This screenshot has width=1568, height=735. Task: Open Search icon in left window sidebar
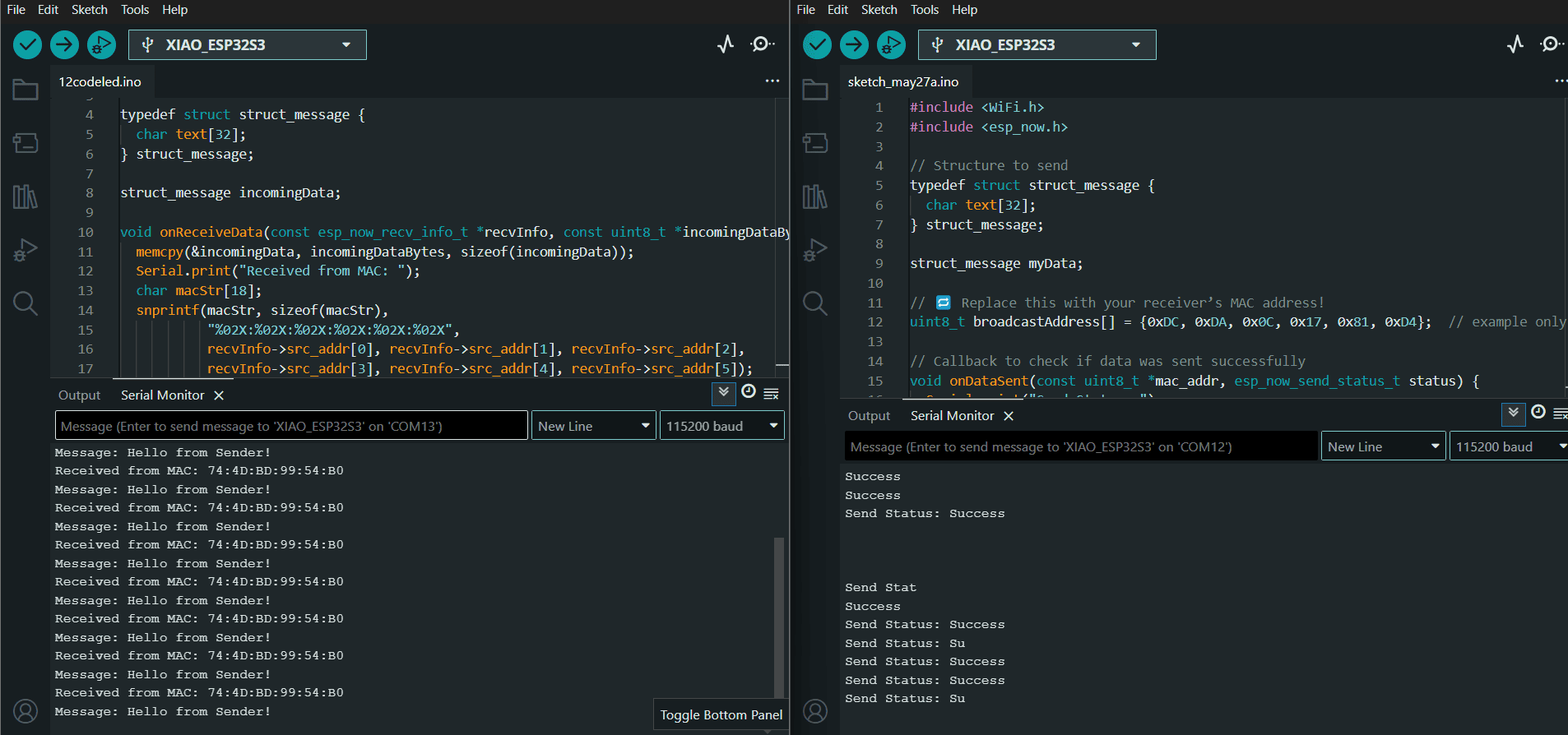click(26, 303)
